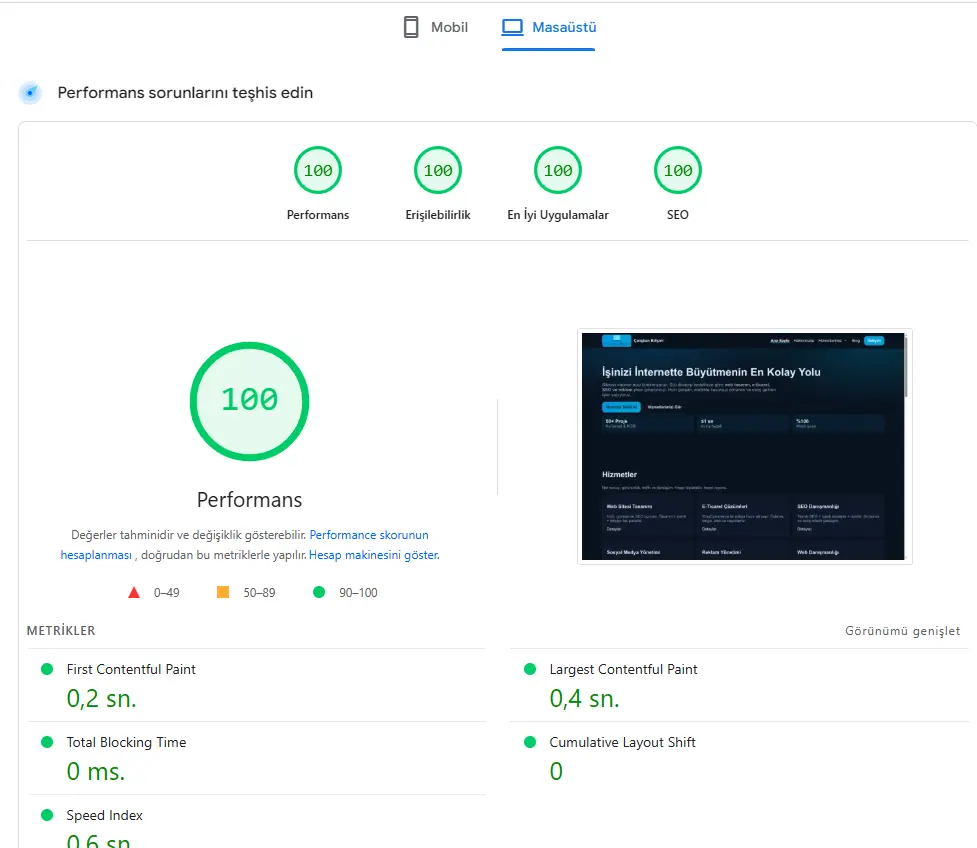This screenshot has width=977, height=848.
Task: Click the 0,4 sn. LCP value
Action: click(x=584, y=699)
